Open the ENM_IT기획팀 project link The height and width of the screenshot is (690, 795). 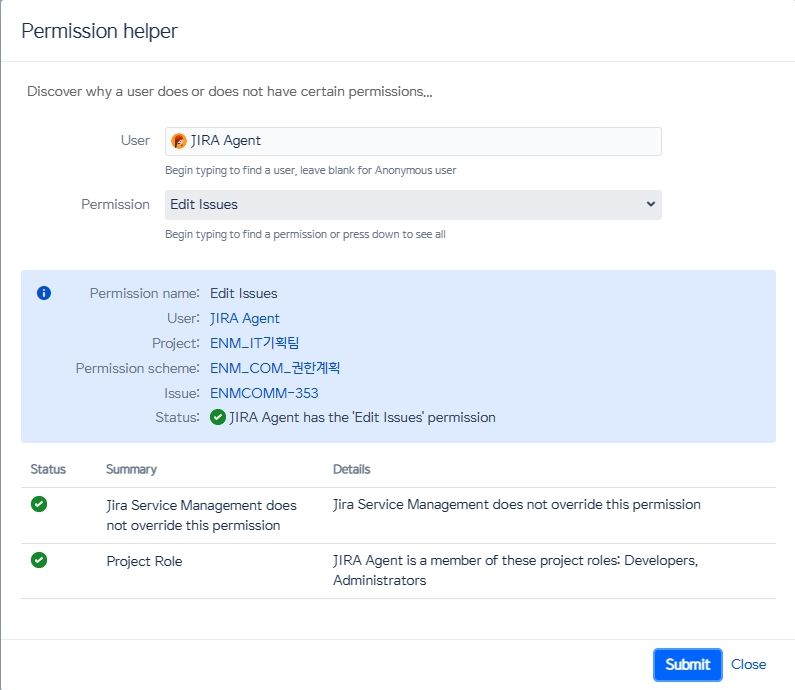click(255, 343)
